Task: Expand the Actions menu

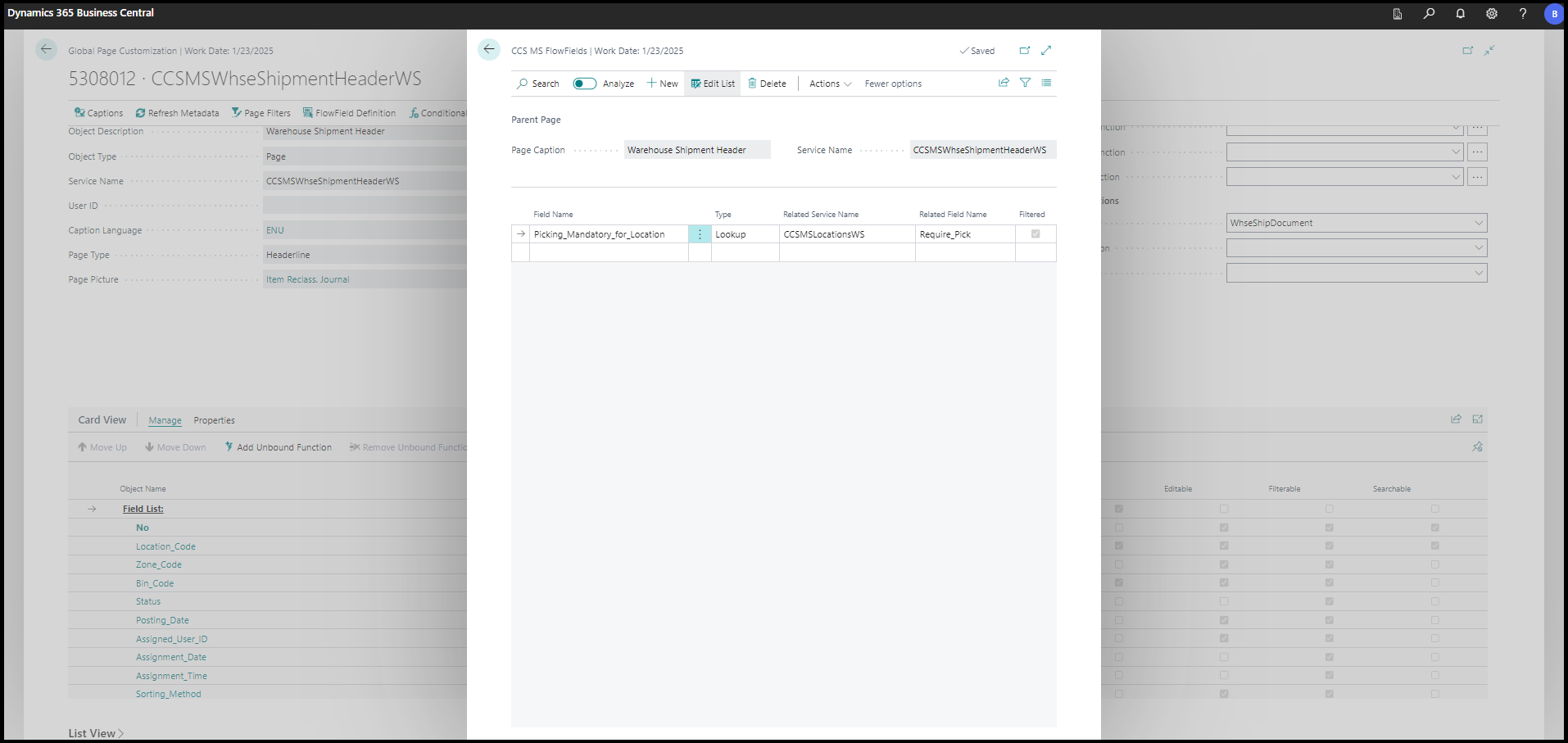Action: 830,84
